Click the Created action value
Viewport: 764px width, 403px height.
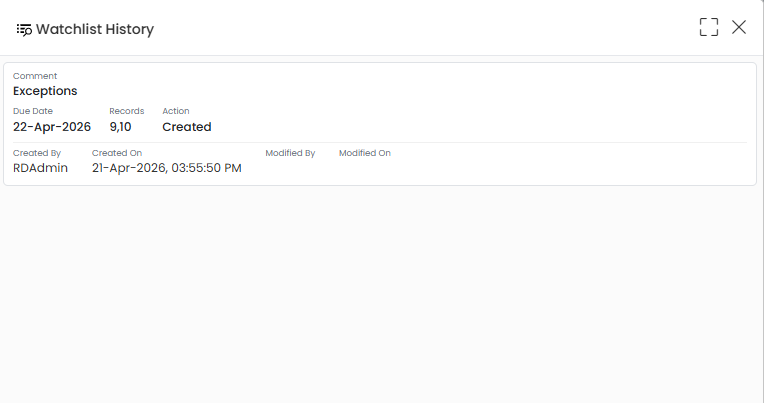187,127
